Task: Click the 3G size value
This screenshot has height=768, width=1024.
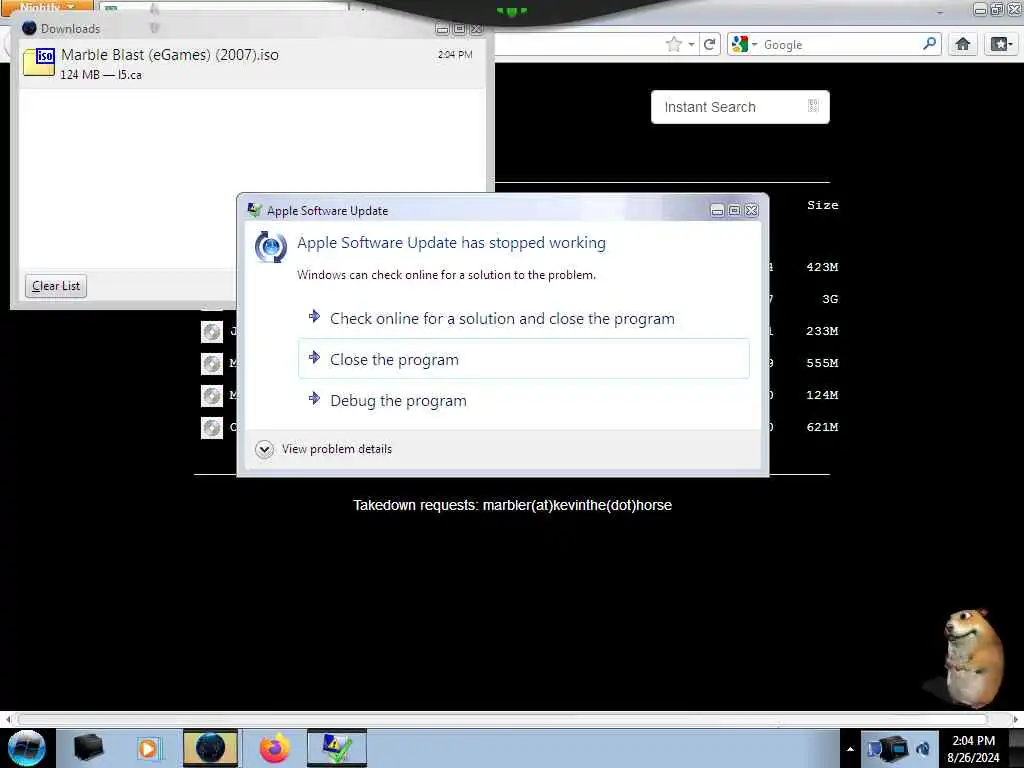Action: (x=829, y=299)
